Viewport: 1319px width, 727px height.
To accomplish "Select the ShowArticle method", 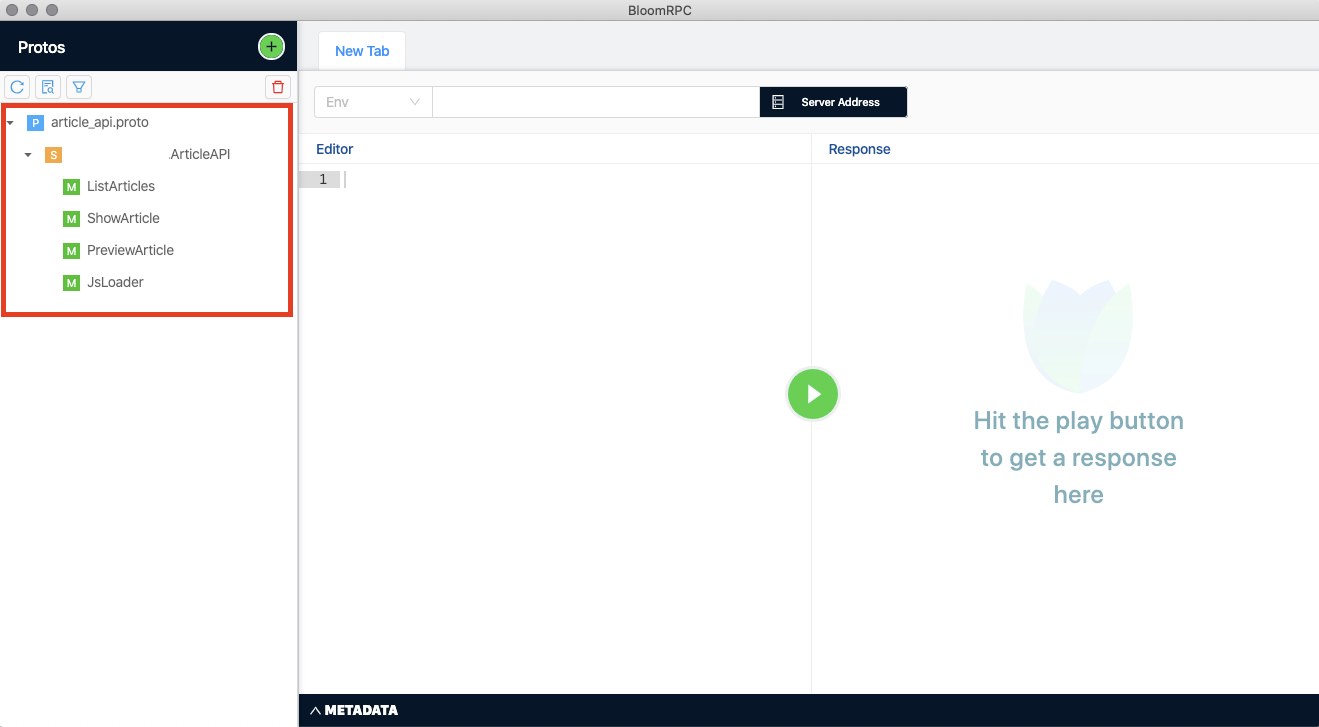I will pyautogui.click(x=123, y=218).
